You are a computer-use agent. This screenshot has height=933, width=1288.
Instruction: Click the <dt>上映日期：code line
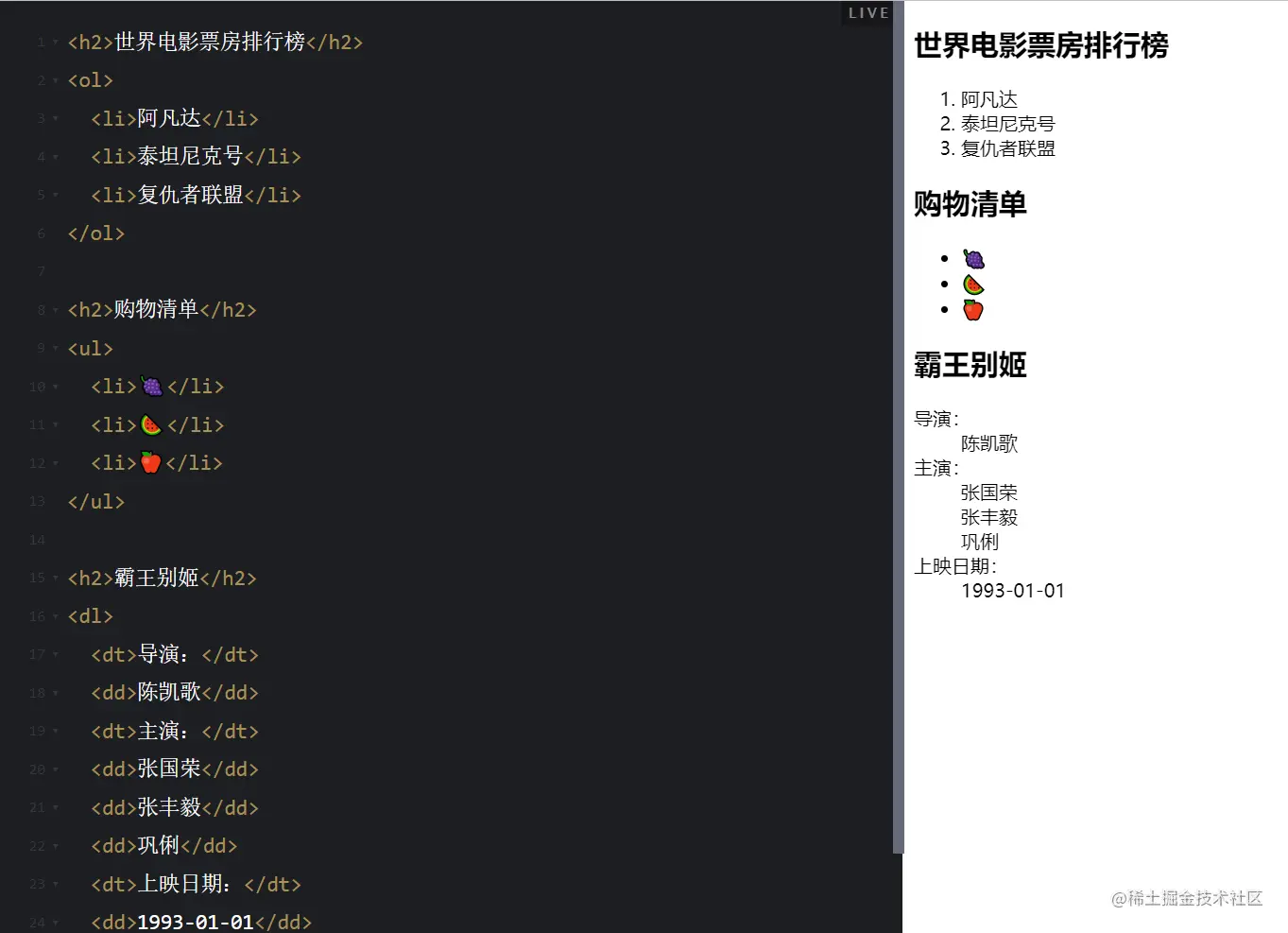[x=196, y=885]
